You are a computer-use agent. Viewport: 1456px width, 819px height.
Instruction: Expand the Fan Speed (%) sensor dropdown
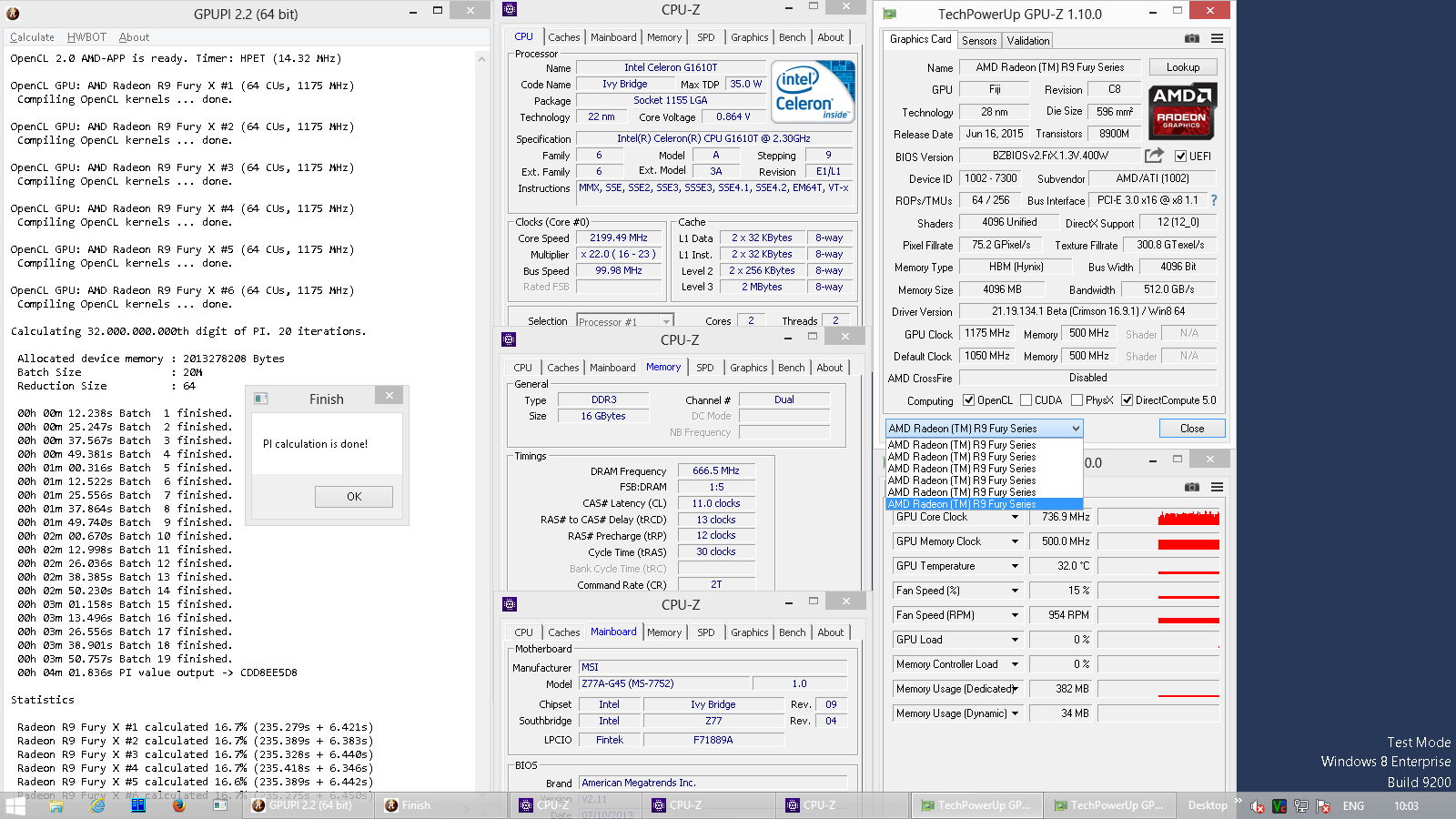(x=1015, y=591)
